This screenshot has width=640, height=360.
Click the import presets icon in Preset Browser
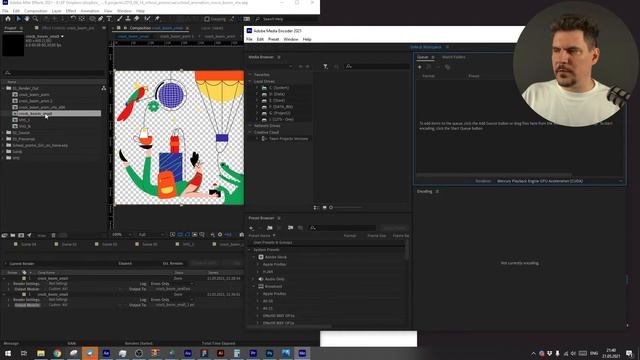(x=290, y=228)
